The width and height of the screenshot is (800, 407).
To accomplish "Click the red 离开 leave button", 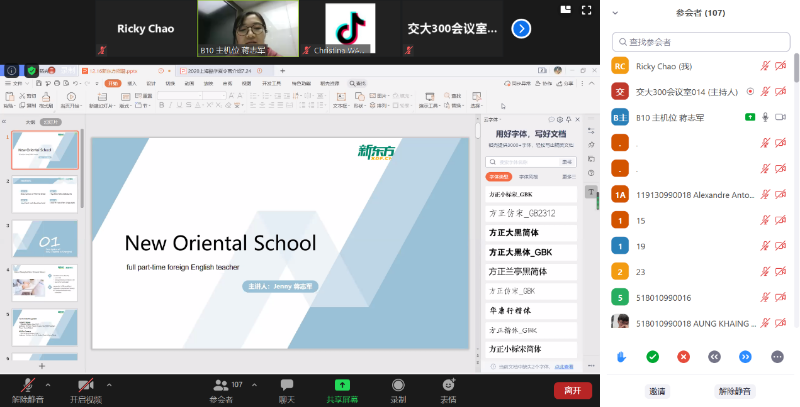I will (573, 391).
